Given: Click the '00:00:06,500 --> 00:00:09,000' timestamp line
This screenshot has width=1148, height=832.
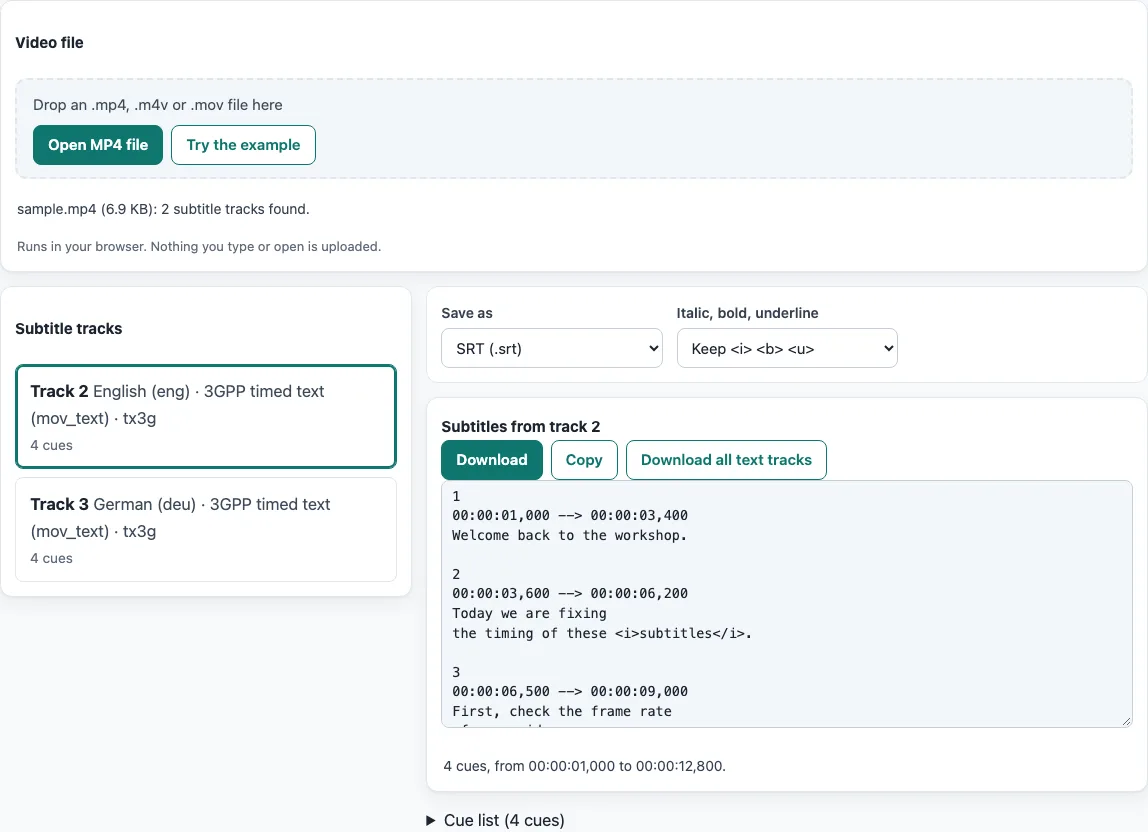Looking at the screenshot, I should click(x=570, y=691).
